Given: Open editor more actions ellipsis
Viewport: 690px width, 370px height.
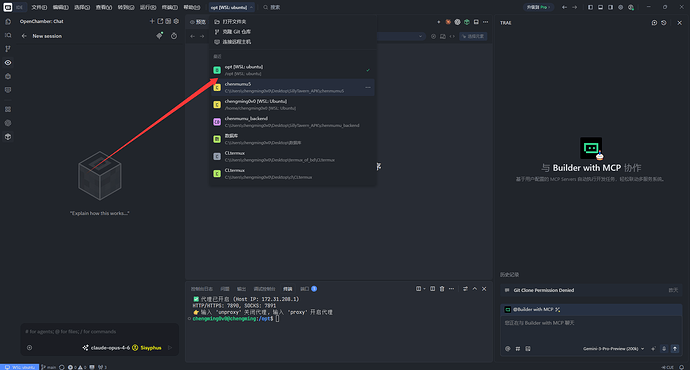Looking at the screenshot, I should (485, 22).
